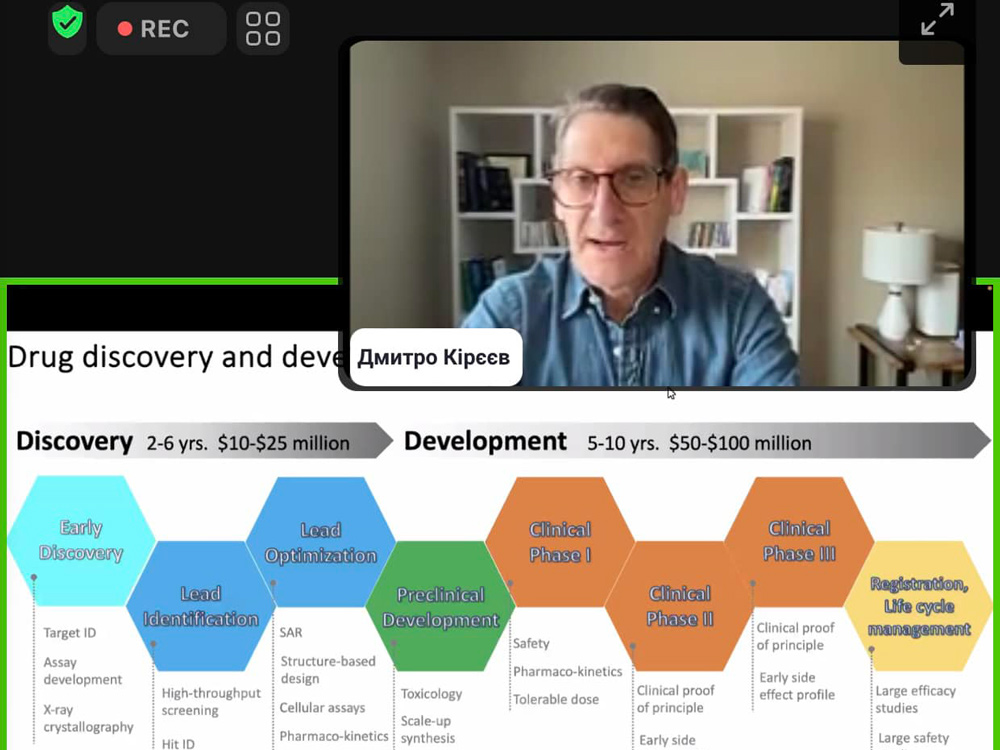Tap the Дмитро Кірєєв name label
This screenshot has height=750, width=1000.
tap(436, 359)
